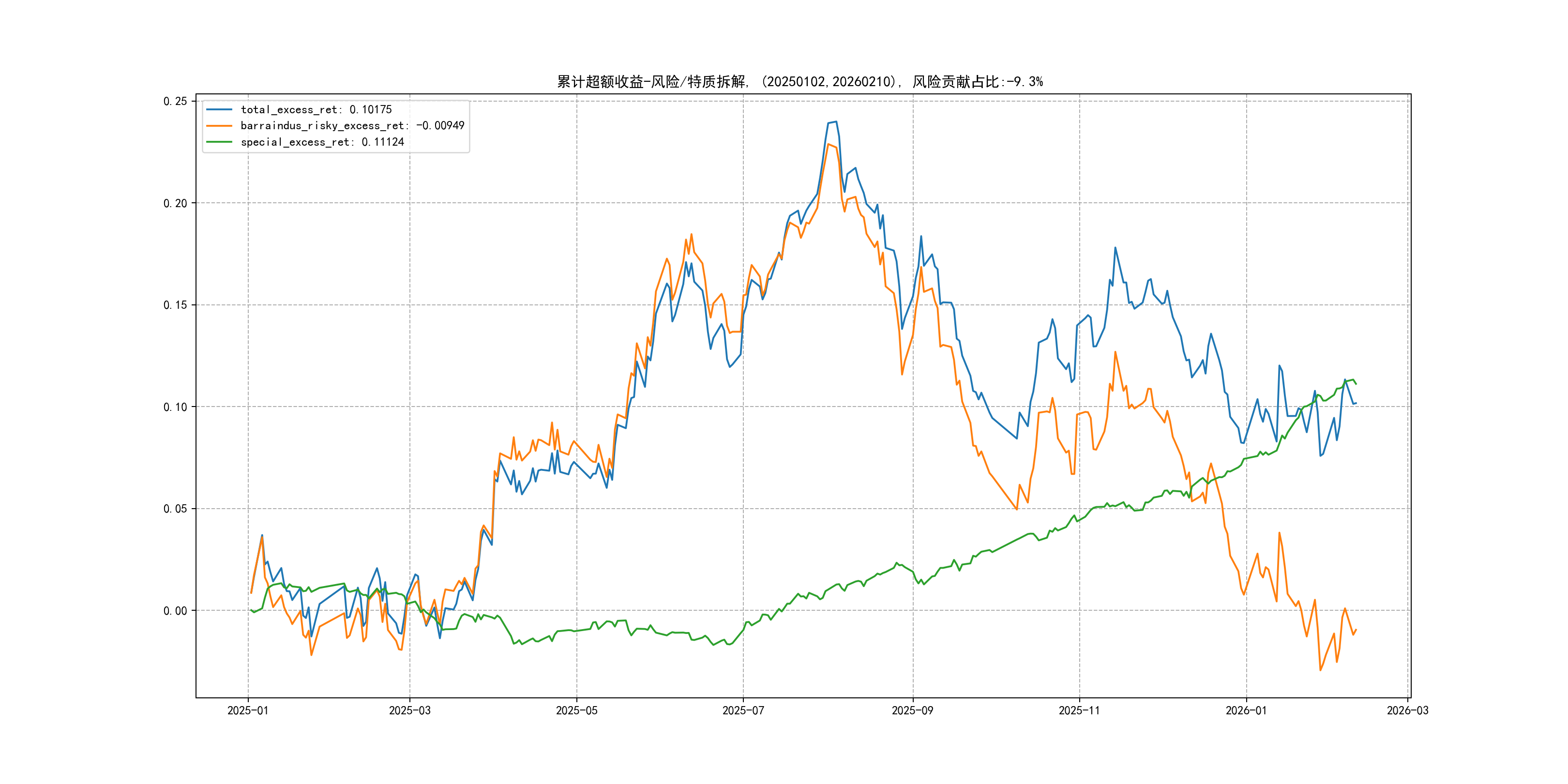Click the green special_excess_ret legend line
Viewport: 1568px width, 784px height.
click(x=219, y=142)
